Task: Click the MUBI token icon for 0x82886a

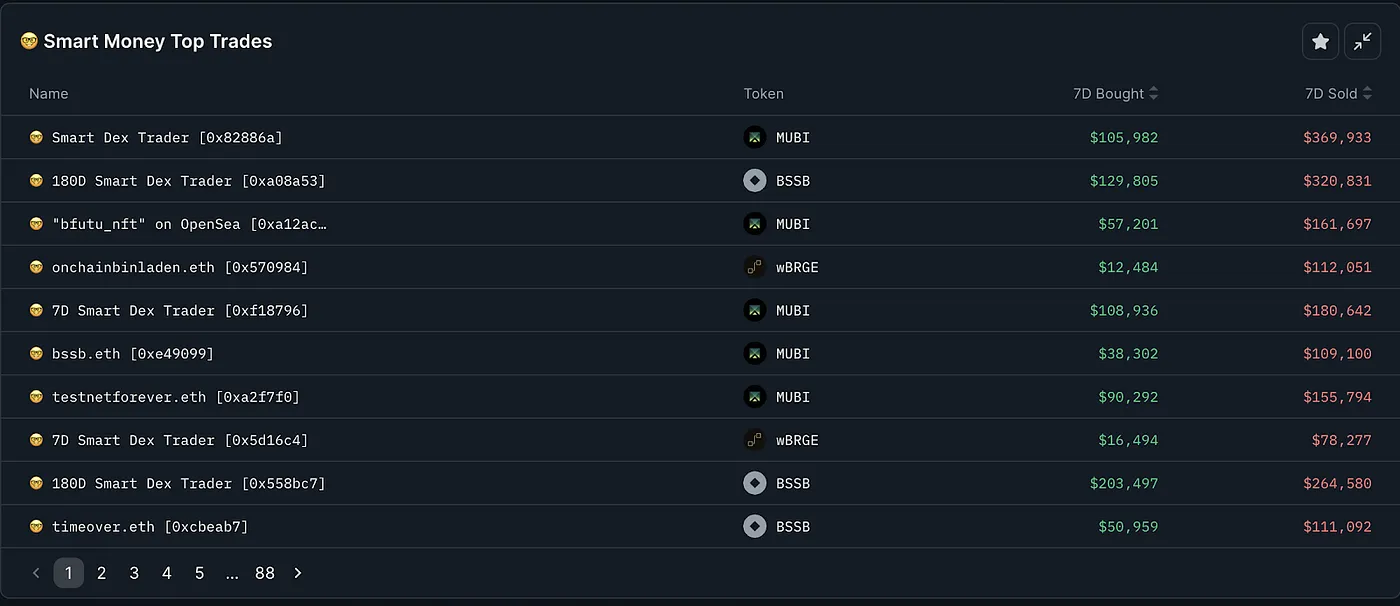Action: tap(755, 138)
